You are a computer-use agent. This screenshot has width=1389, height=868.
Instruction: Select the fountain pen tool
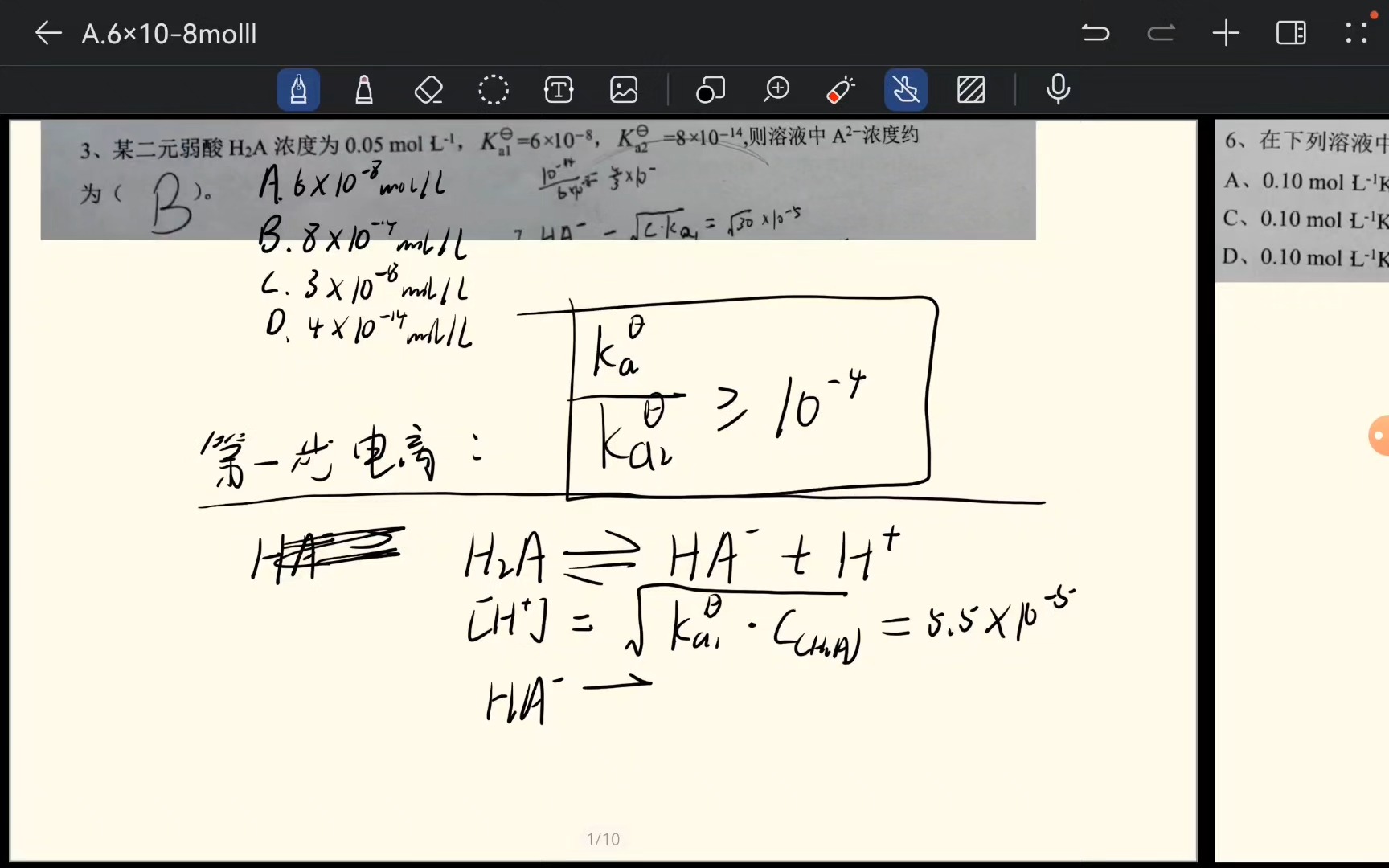[298, 89]
